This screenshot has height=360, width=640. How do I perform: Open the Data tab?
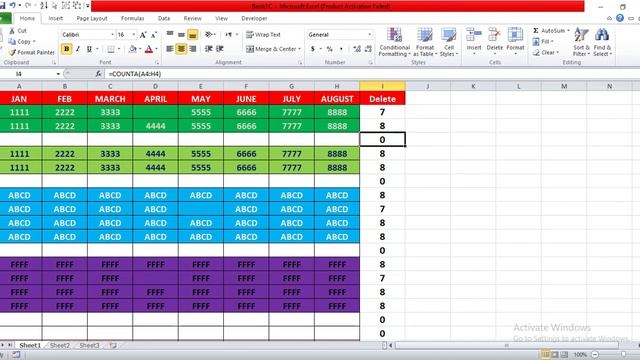(x=164, y=18)
